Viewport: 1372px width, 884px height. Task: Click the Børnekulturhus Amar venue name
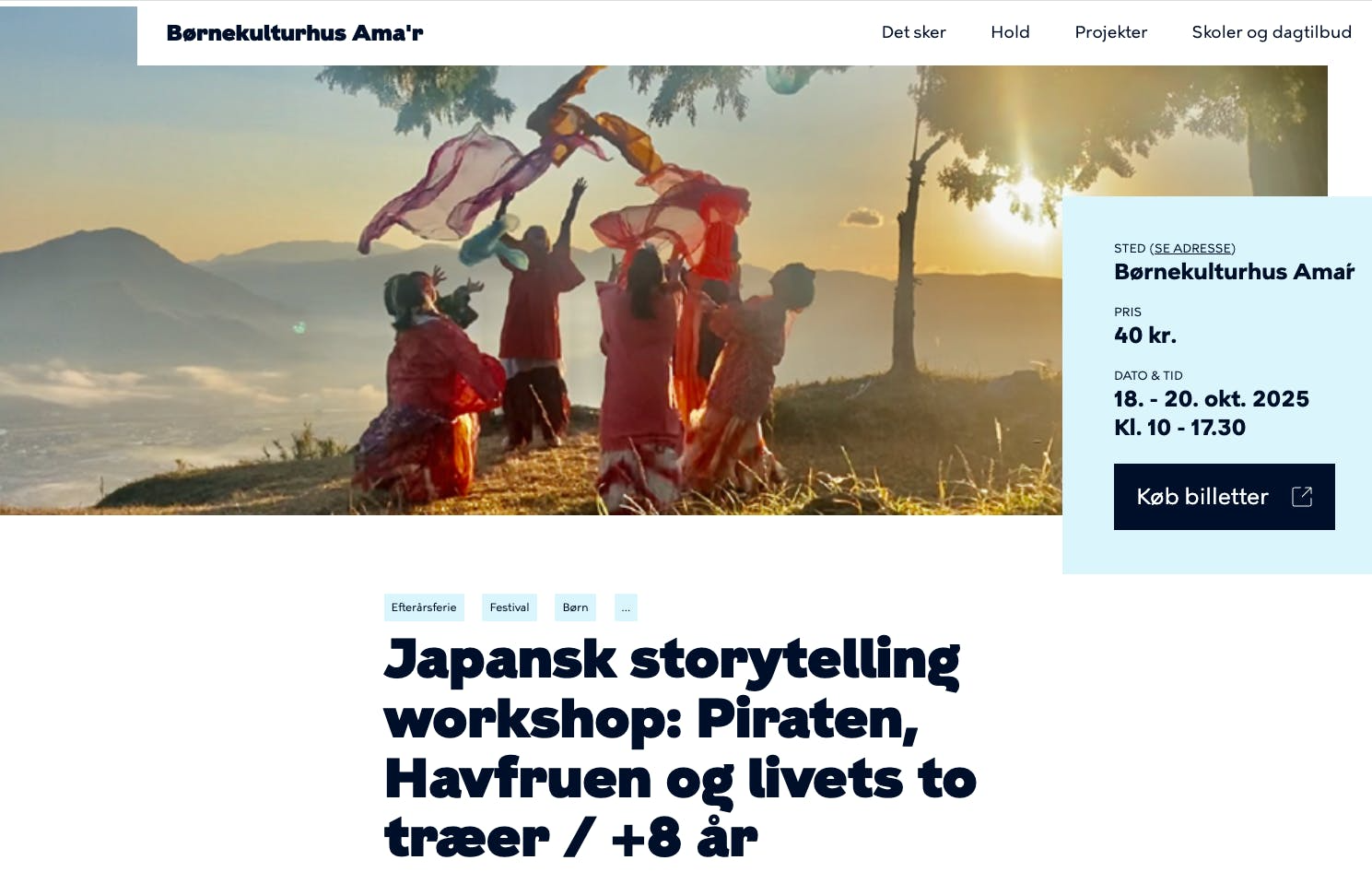point(1234,272)
